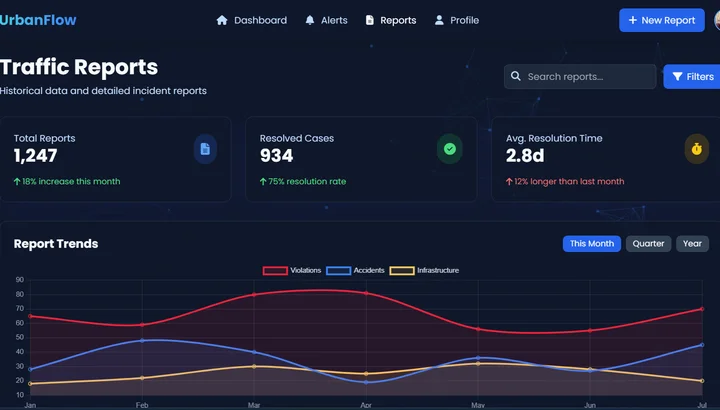The width and height of the screenshot is (720, 410).
Task: Click the Report Trends heading
Action: [56, 244]
